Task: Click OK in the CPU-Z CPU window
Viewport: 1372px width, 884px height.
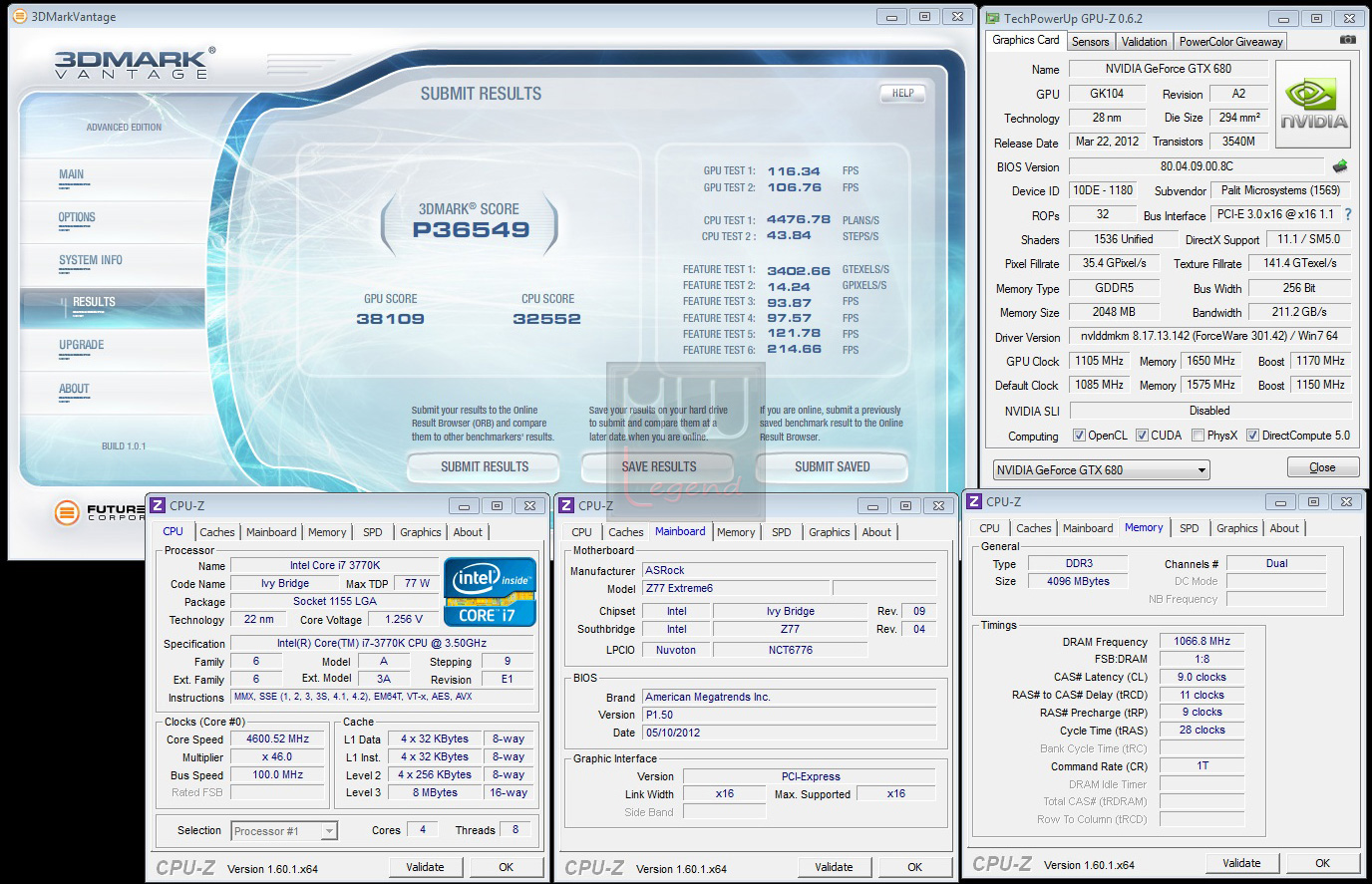Action: tap(506, 867)
